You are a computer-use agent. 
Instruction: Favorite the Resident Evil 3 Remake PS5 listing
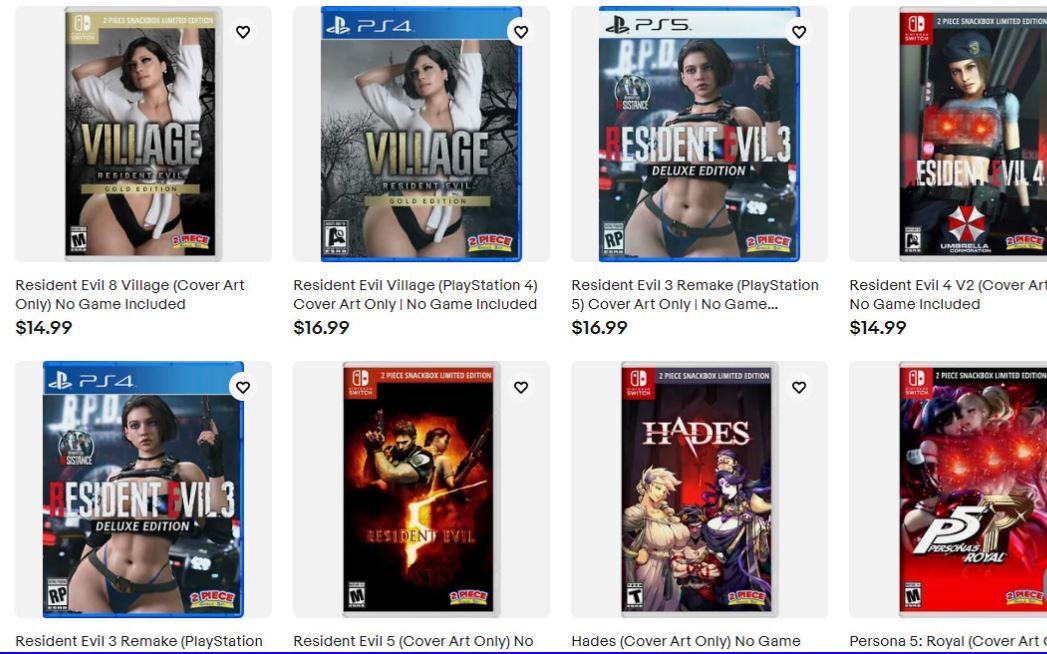coord(799,32)
